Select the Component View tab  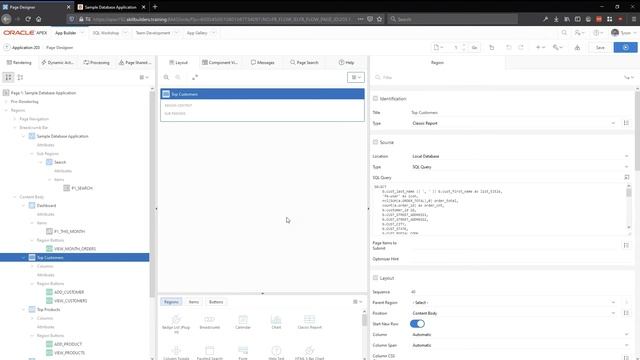click(220, 62)
